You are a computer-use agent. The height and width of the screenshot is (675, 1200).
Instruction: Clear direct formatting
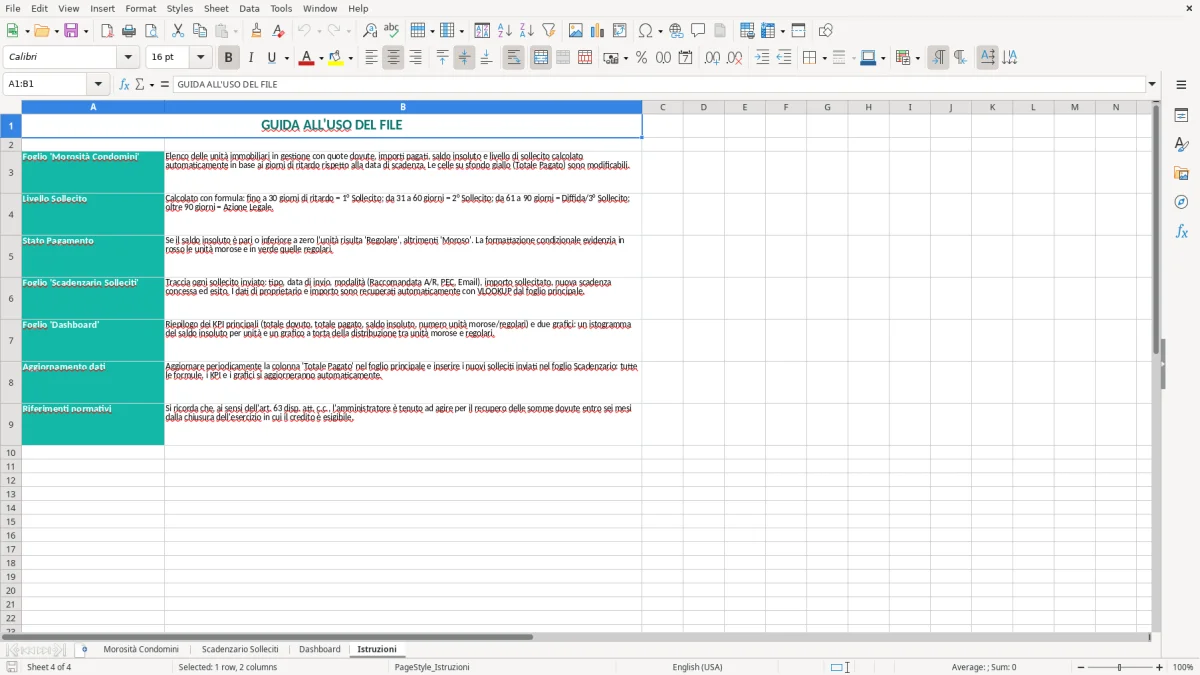[x=278, y=31]
